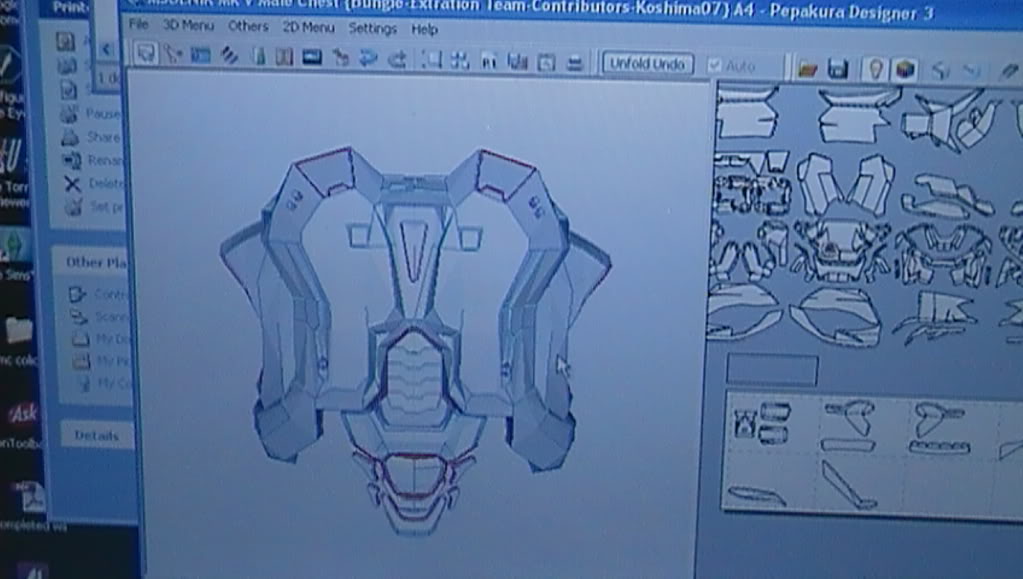Screen dimensions: 1023x579
Task: Open Scanners and Cameras link under Other Places
Action: [99, 317]
